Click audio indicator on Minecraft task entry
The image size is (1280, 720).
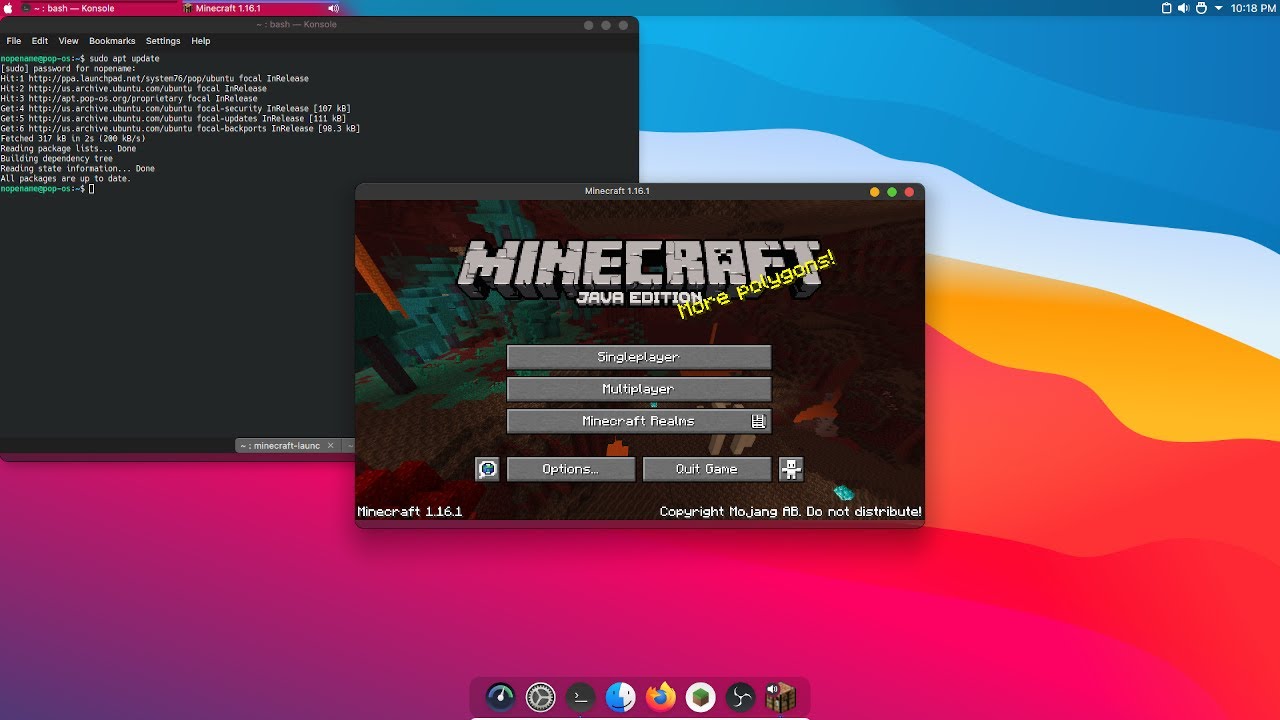(333, 8)
